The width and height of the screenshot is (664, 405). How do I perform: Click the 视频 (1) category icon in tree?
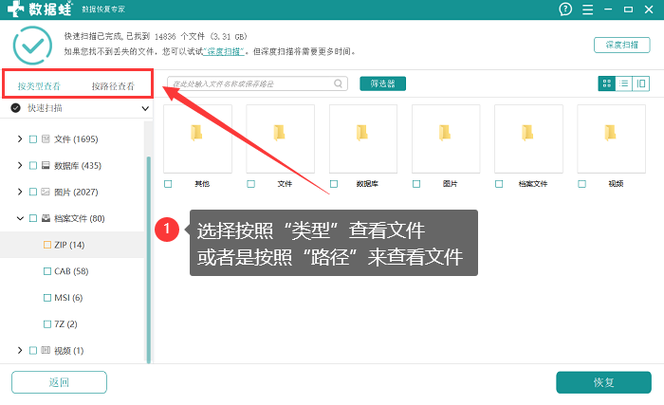click(x=46, y=350)
